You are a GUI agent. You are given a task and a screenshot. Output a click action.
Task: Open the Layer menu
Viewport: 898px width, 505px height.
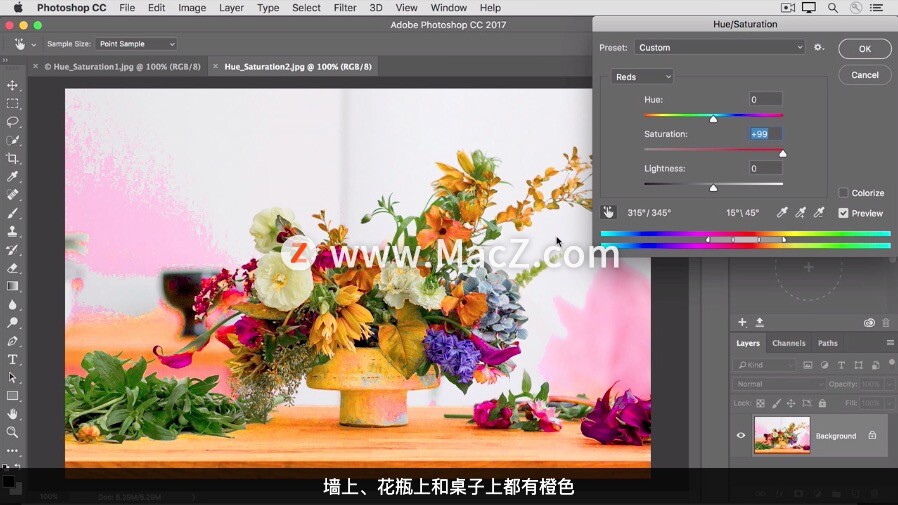coord(231,7)
